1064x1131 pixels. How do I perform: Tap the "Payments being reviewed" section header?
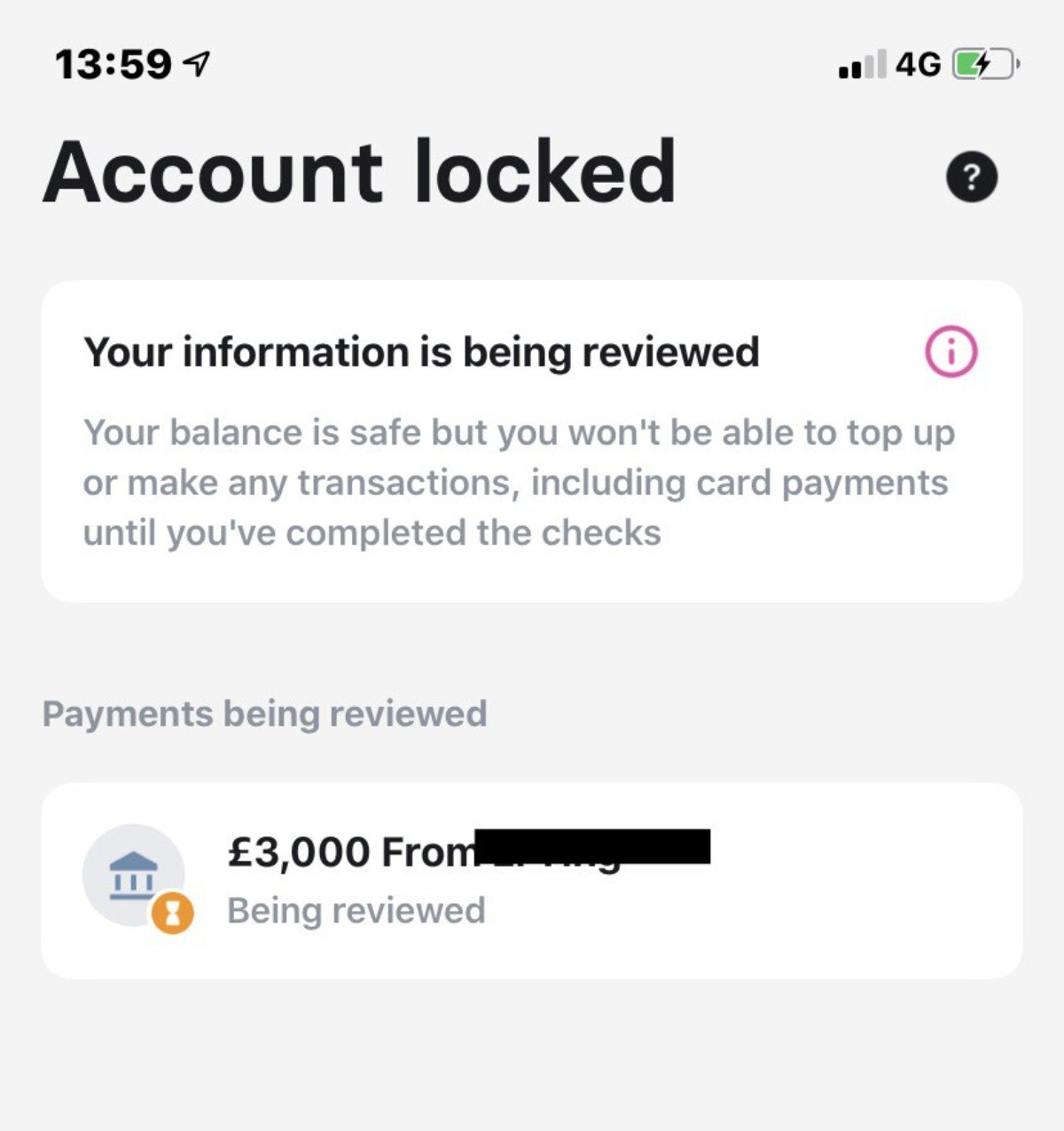[x=264, y=714]
